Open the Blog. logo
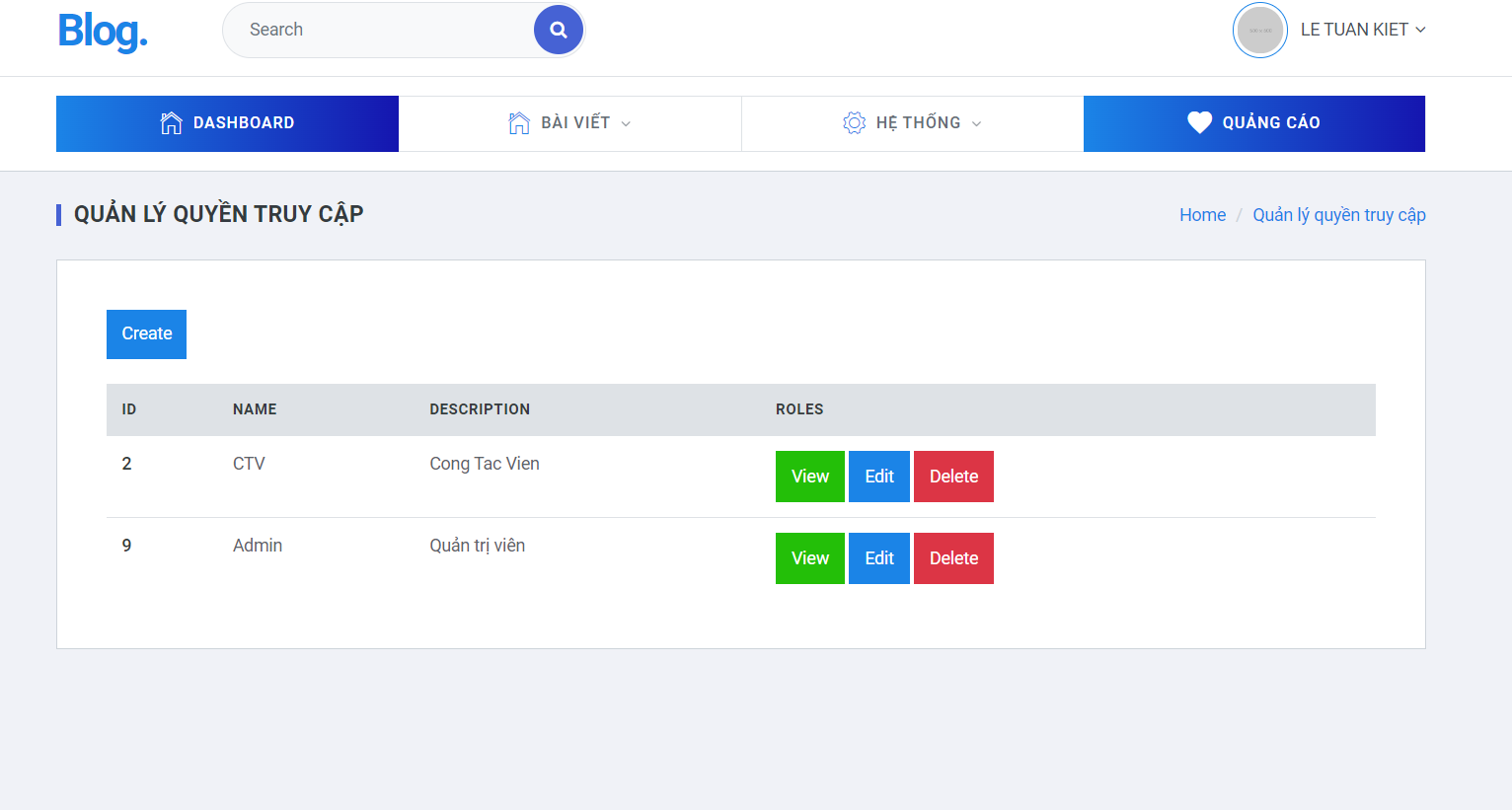The width and height of the screenshot is (1512, 810). point(102,31)
